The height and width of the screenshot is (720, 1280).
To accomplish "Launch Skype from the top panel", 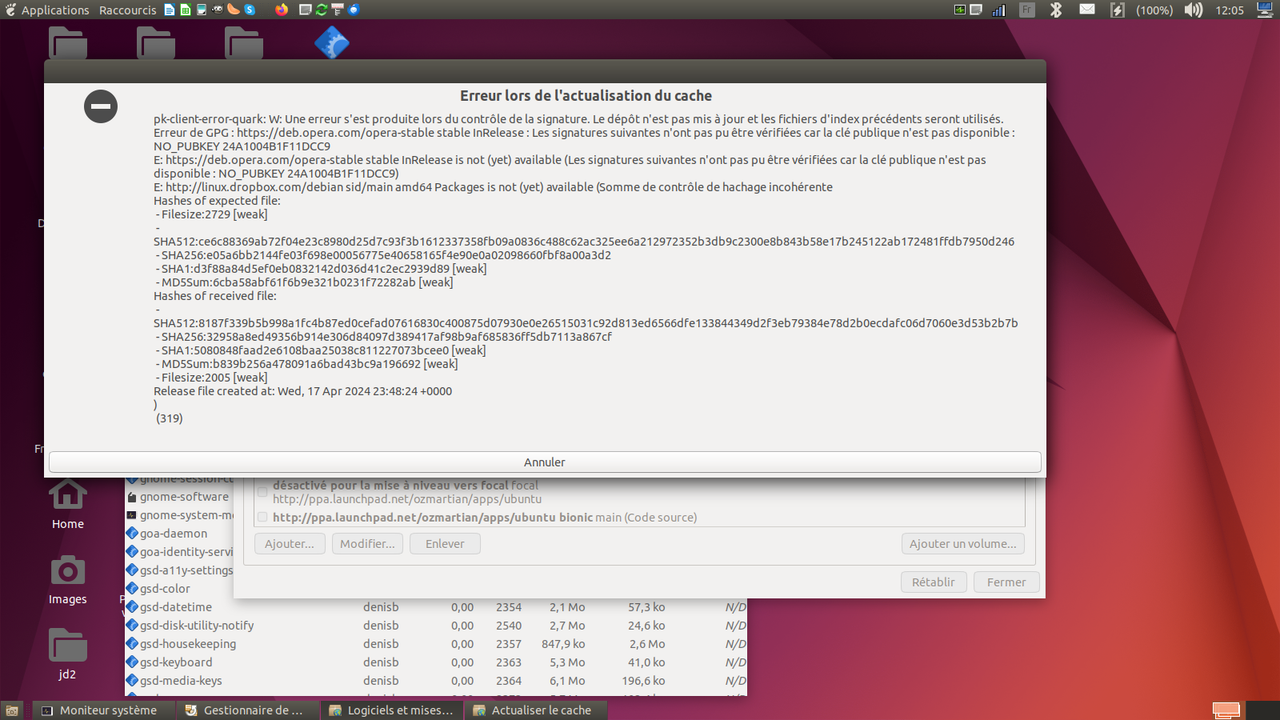I will pyautogui.click(x=249, y=10).
